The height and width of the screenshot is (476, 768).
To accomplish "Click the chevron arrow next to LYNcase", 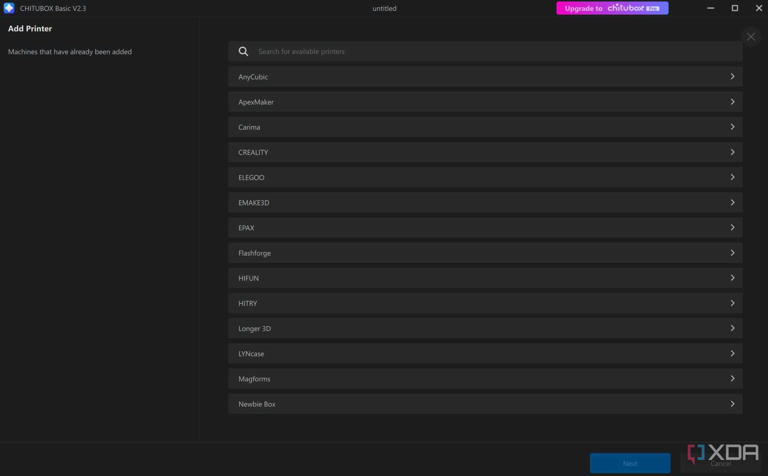I will [x=732, y=353].
